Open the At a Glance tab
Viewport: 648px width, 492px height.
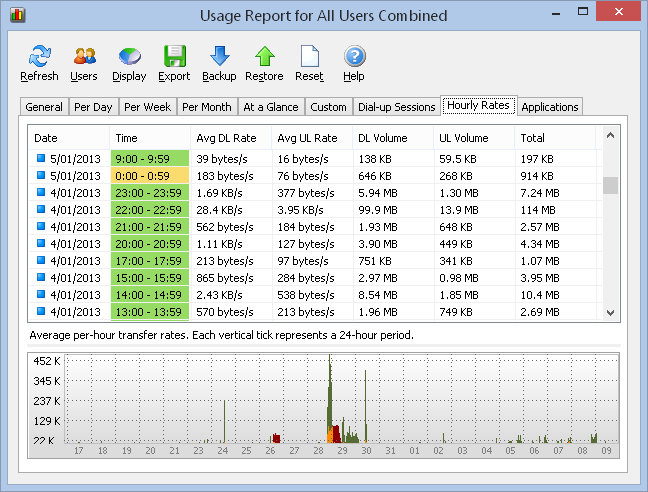tap(271, 107)
